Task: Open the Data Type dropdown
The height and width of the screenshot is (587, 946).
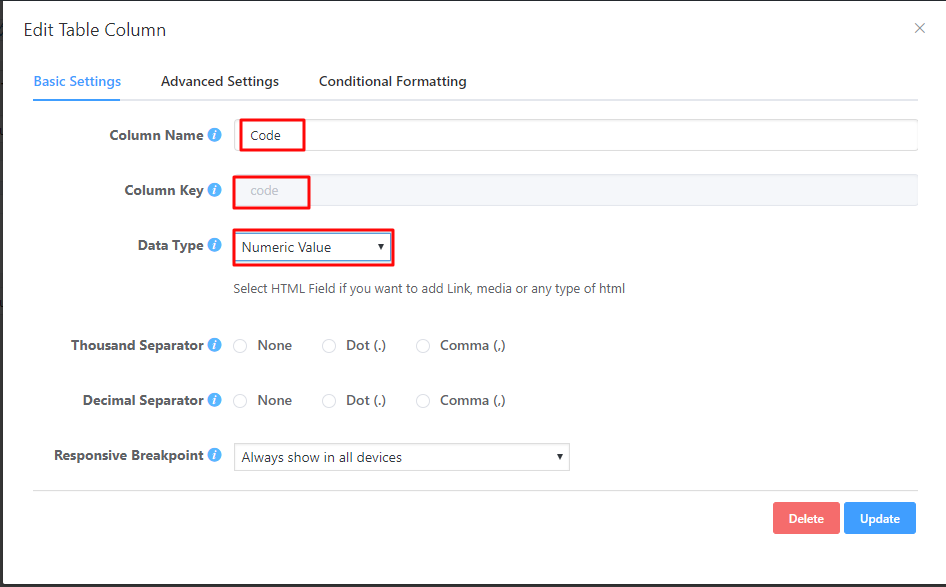Action: pos(313,247)
